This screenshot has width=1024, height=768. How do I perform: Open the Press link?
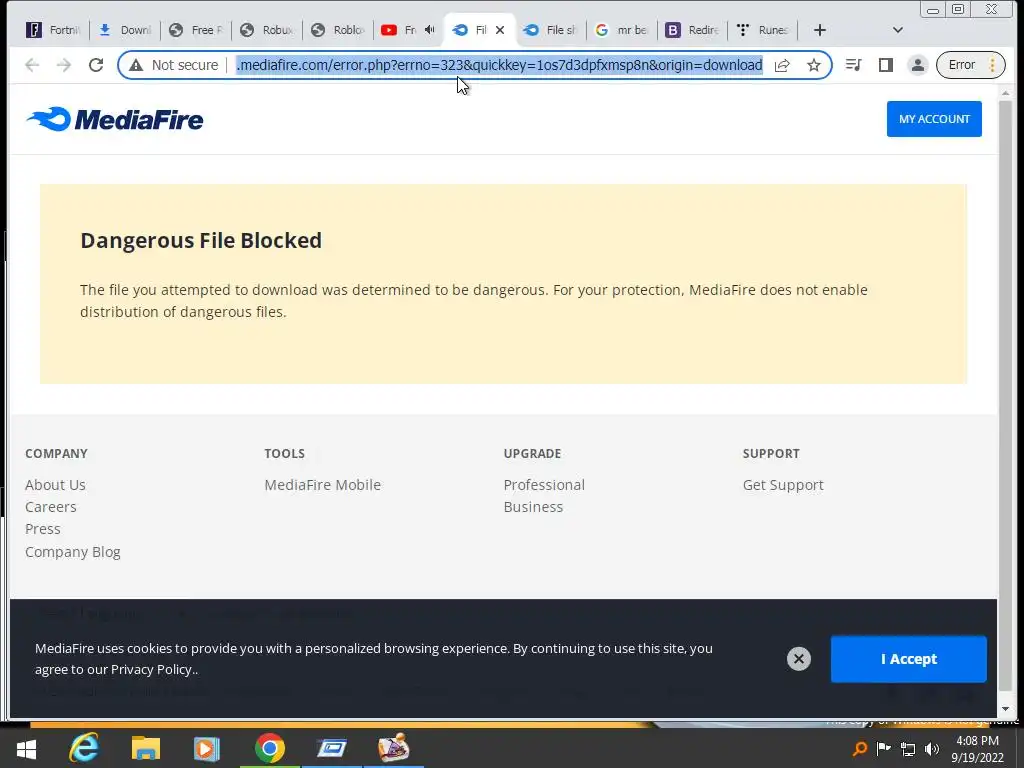tap(42, 529)
